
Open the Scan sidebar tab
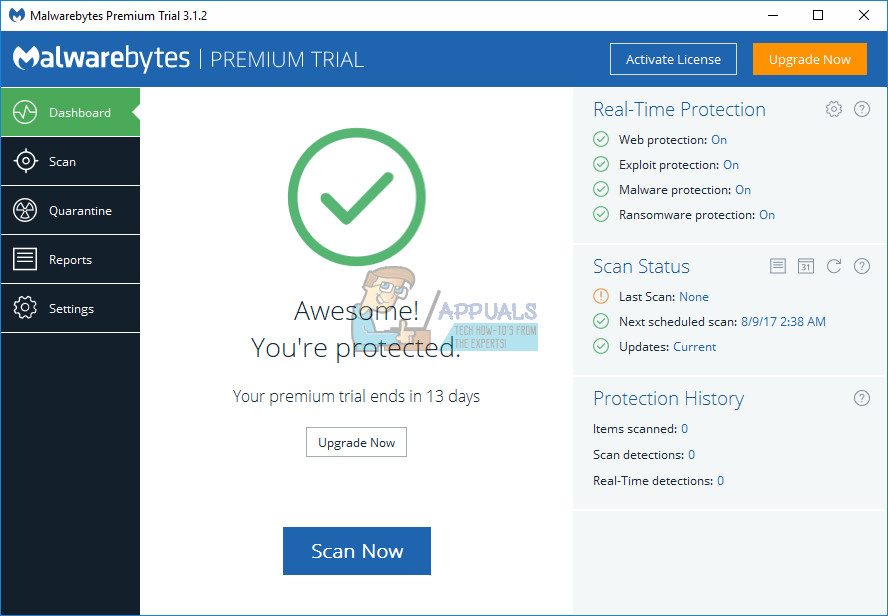(x=70, y=161)
